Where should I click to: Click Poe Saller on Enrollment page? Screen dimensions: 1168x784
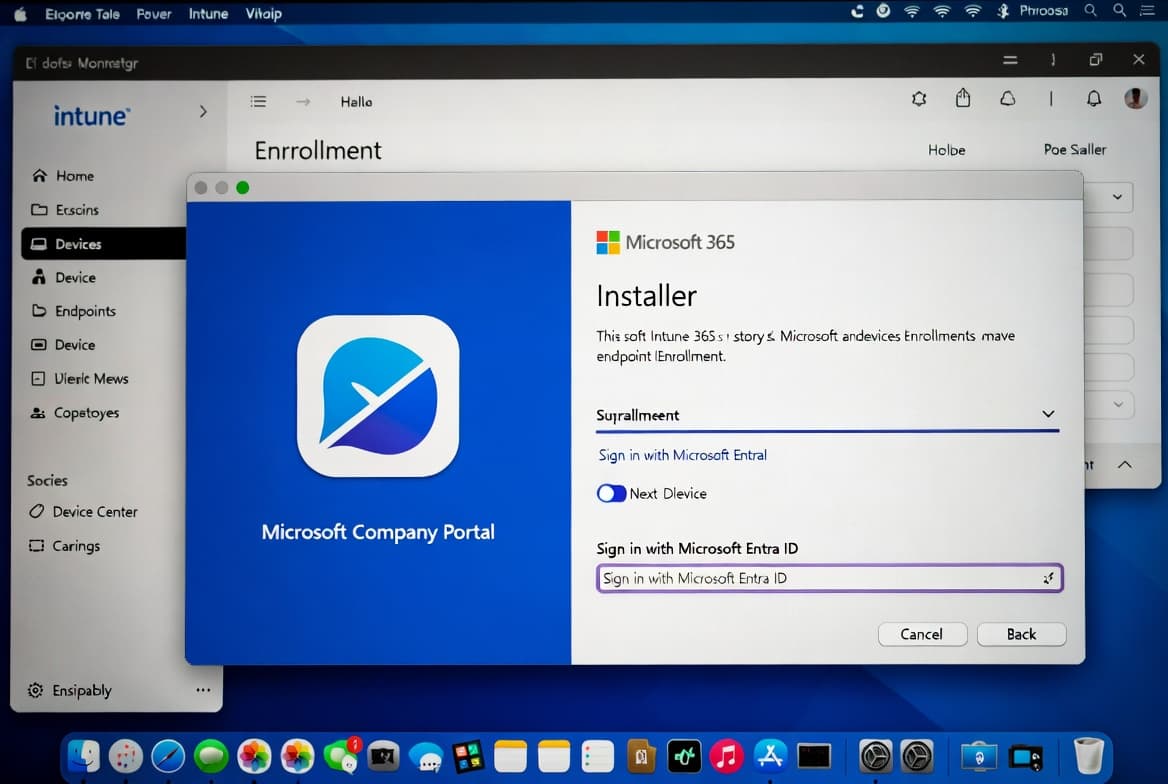1074,149
